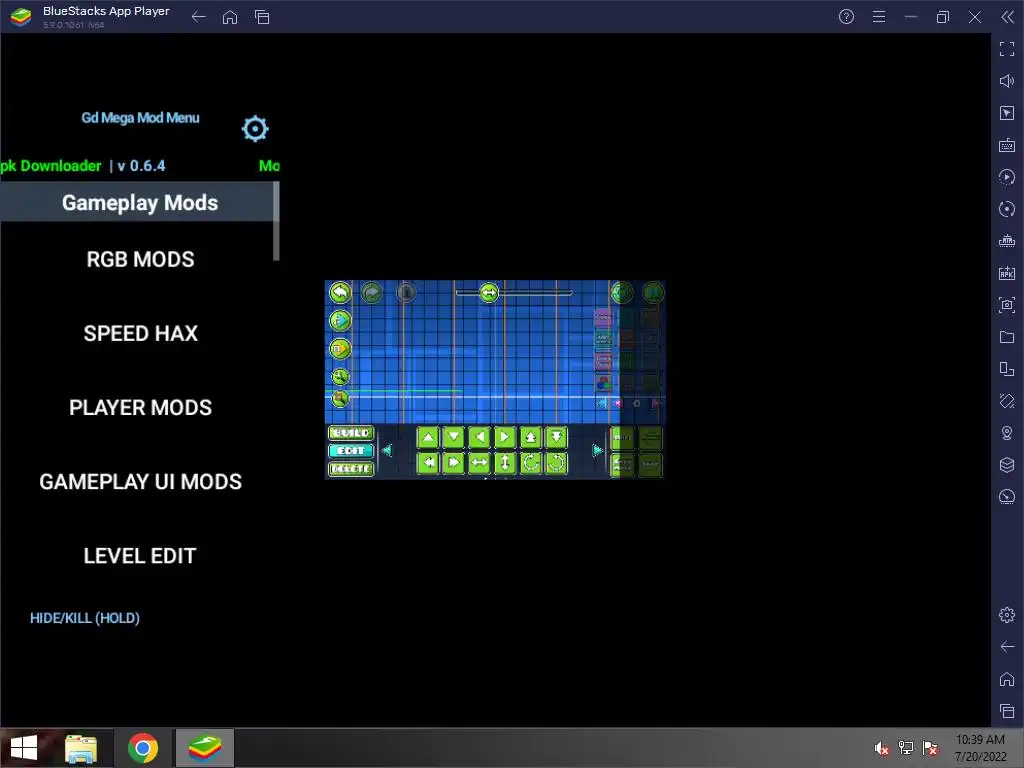The height and width of the screenshot is (768, 1024).
Task: Open BlueStacks set location pin icon
Action: click(x=1007, y=433)
